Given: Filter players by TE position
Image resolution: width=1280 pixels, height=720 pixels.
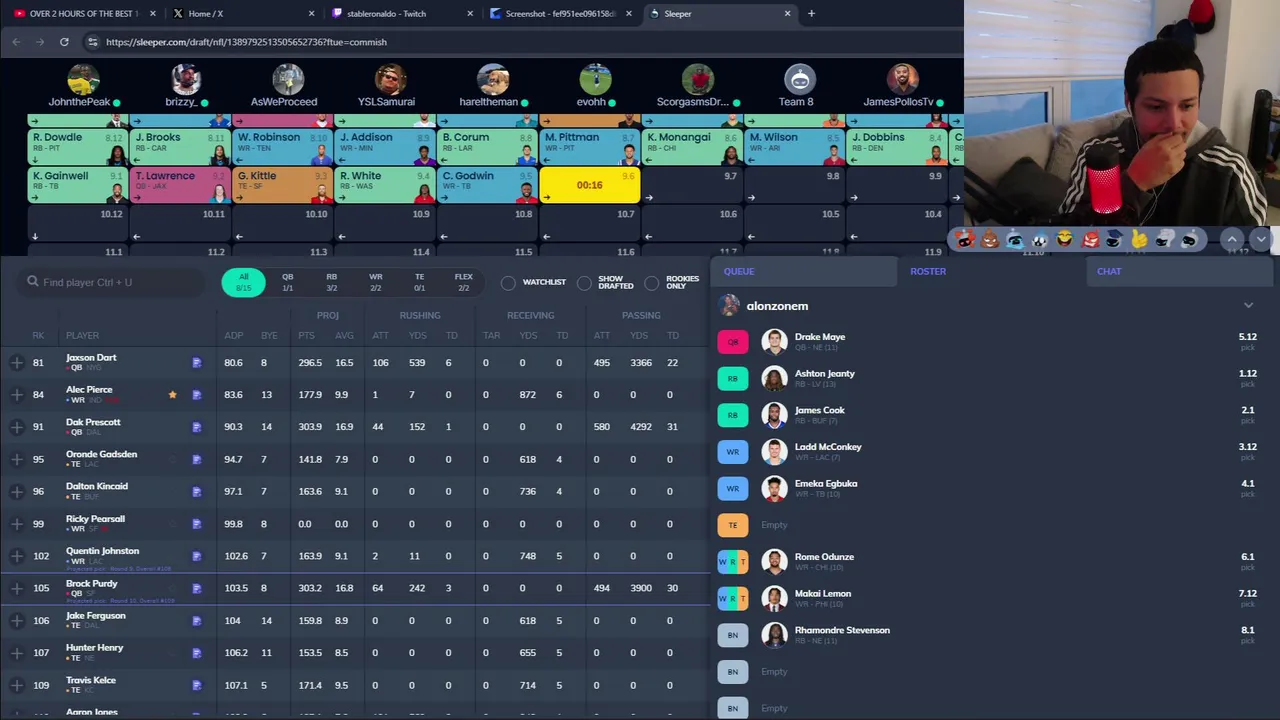Looking at the screenshot, I should tap(419, 282).
